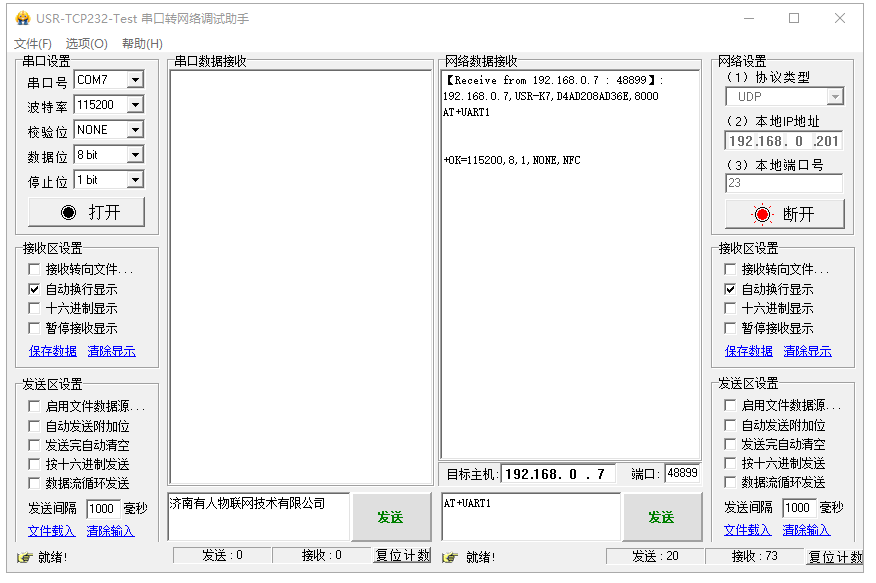This screenshot has height=583, width=876.
Task: Click the network 发送 send button
Action: (661, 517)
